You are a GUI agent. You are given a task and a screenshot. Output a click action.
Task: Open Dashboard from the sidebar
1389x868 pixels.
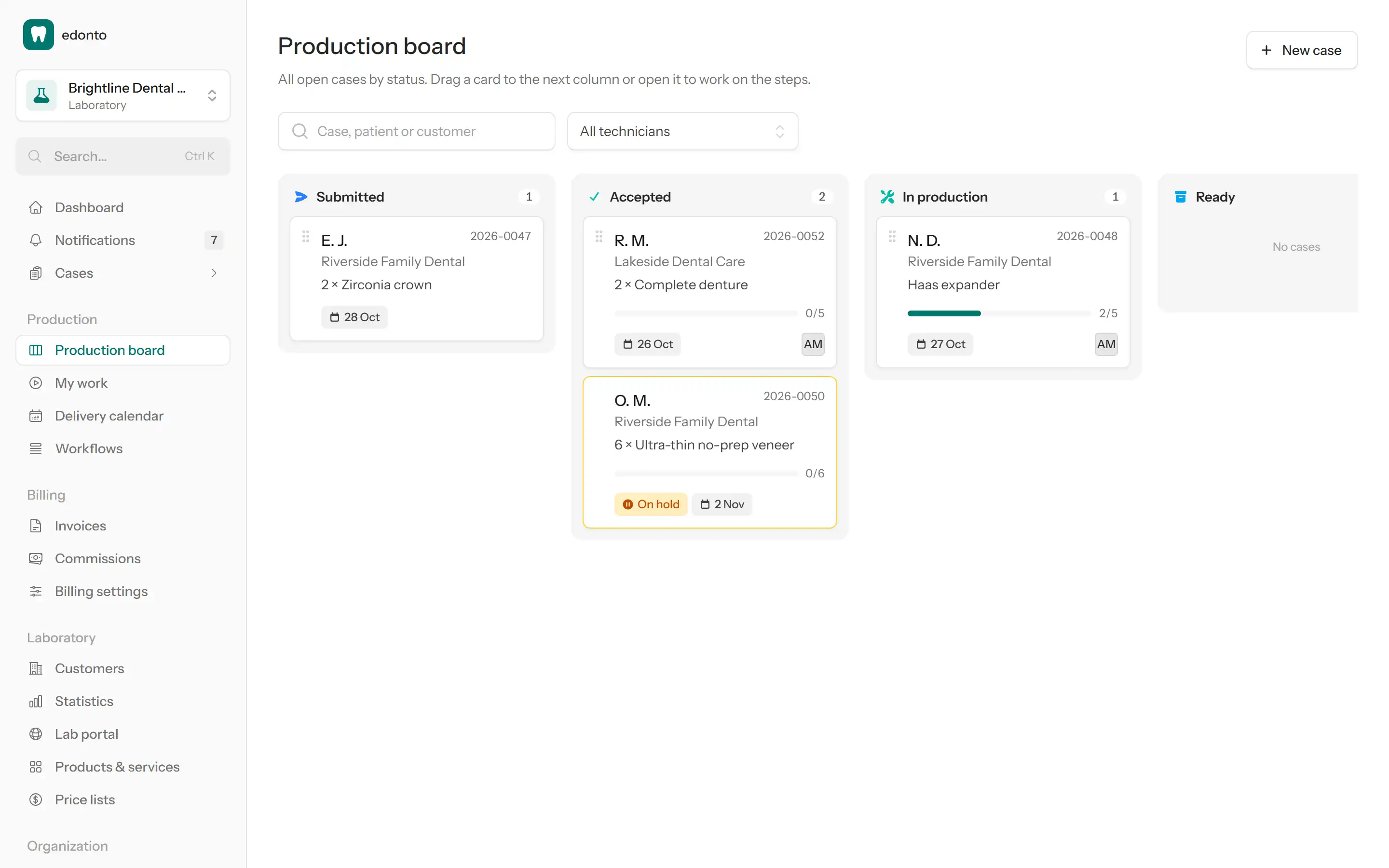click(x=123, y=207)
